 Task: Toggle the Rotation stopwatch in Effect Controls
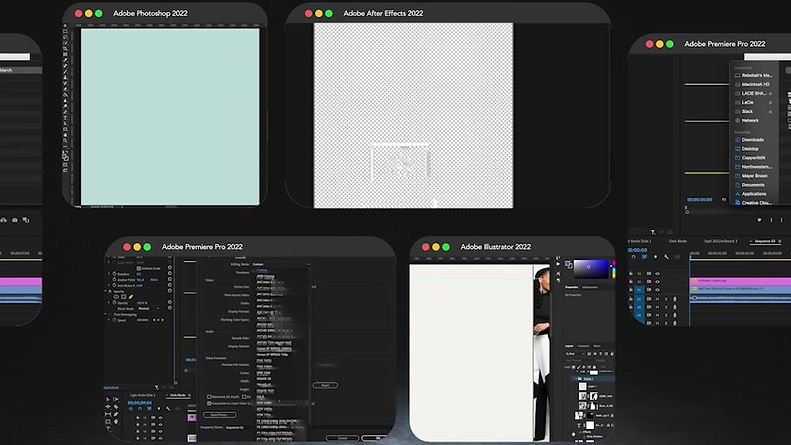pos(115,274)
